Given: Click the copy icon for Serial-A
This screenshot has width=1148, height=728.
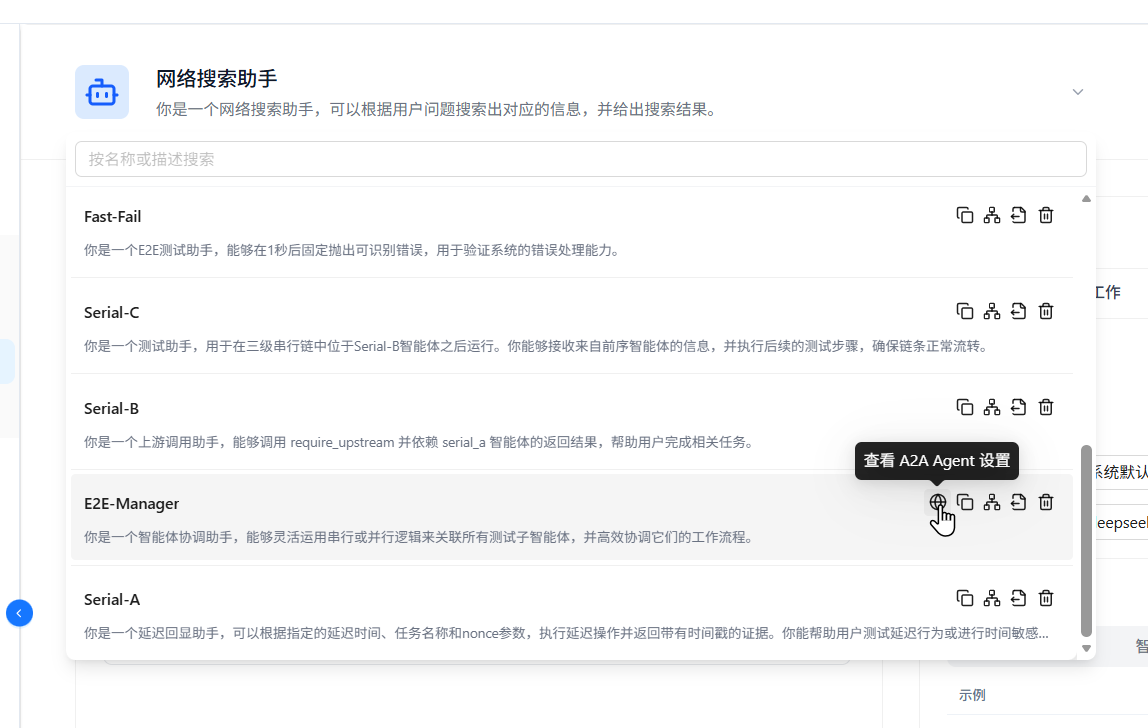Looking at the screenshot, I should pyautogui.click(x=965, y=598).
